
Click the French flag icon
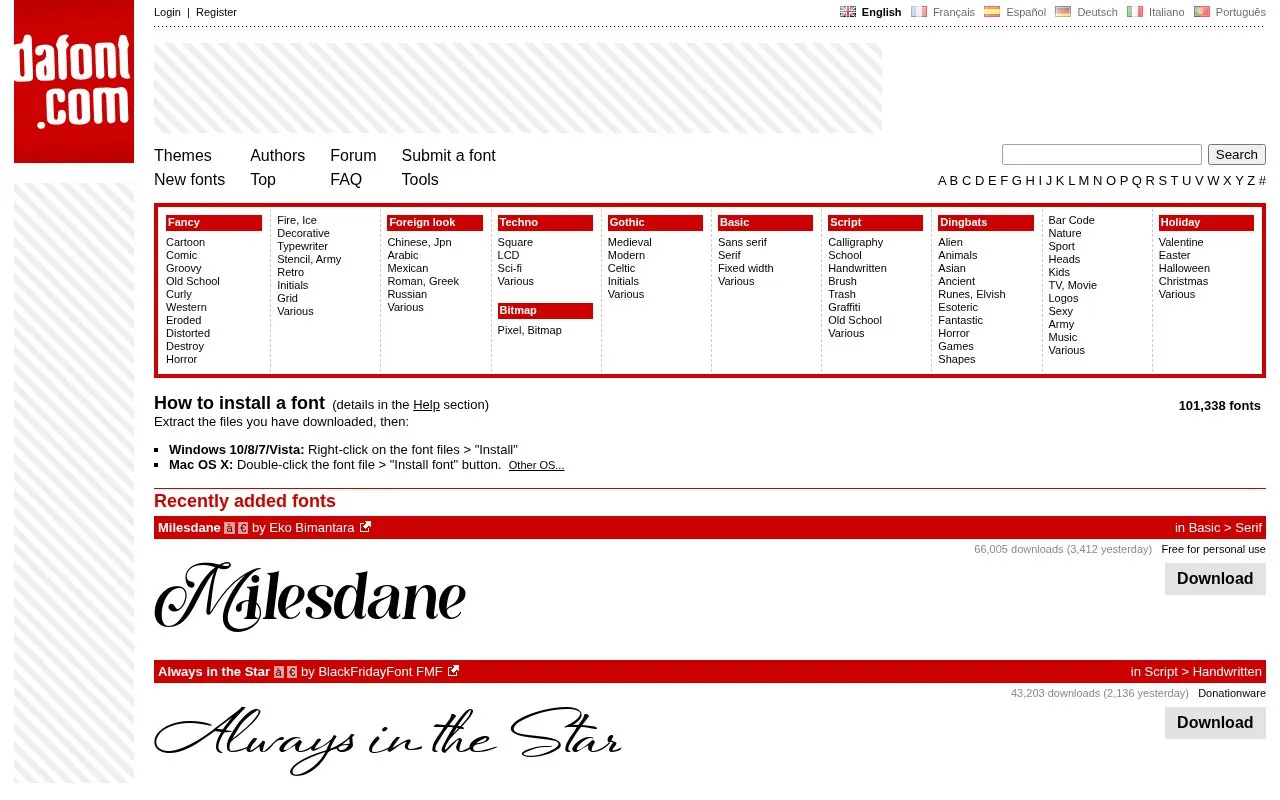(919, 12)
